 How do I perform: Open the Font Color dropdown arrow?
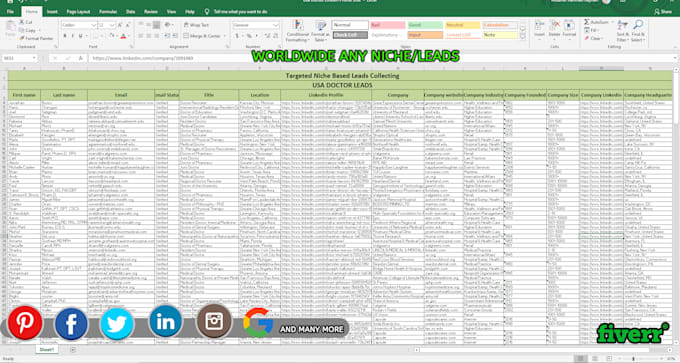click(x=129, y=36)
